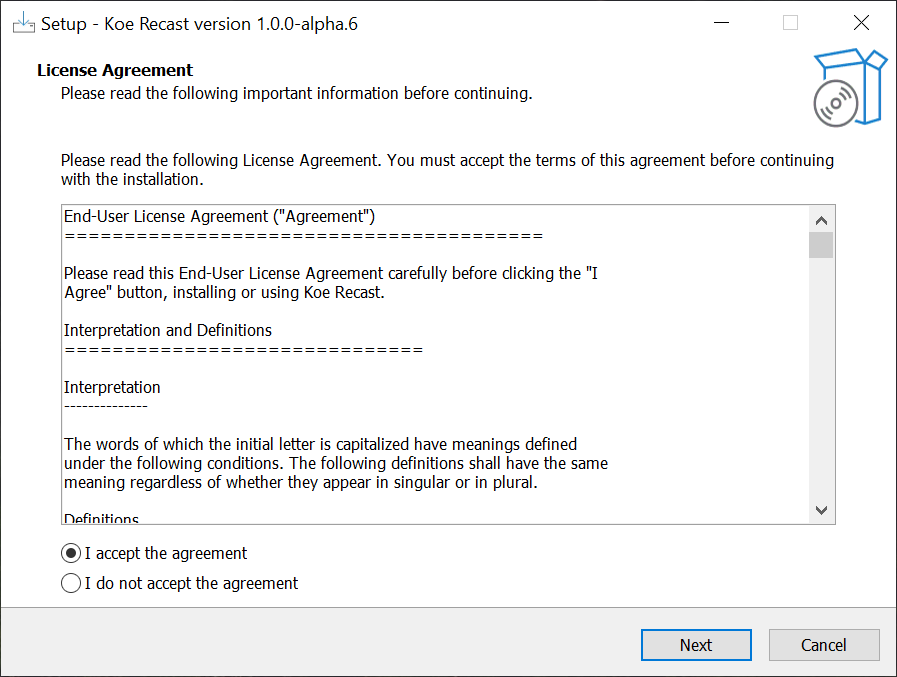Click the "Interpretation and Definitions" section heading

(168, 330)
